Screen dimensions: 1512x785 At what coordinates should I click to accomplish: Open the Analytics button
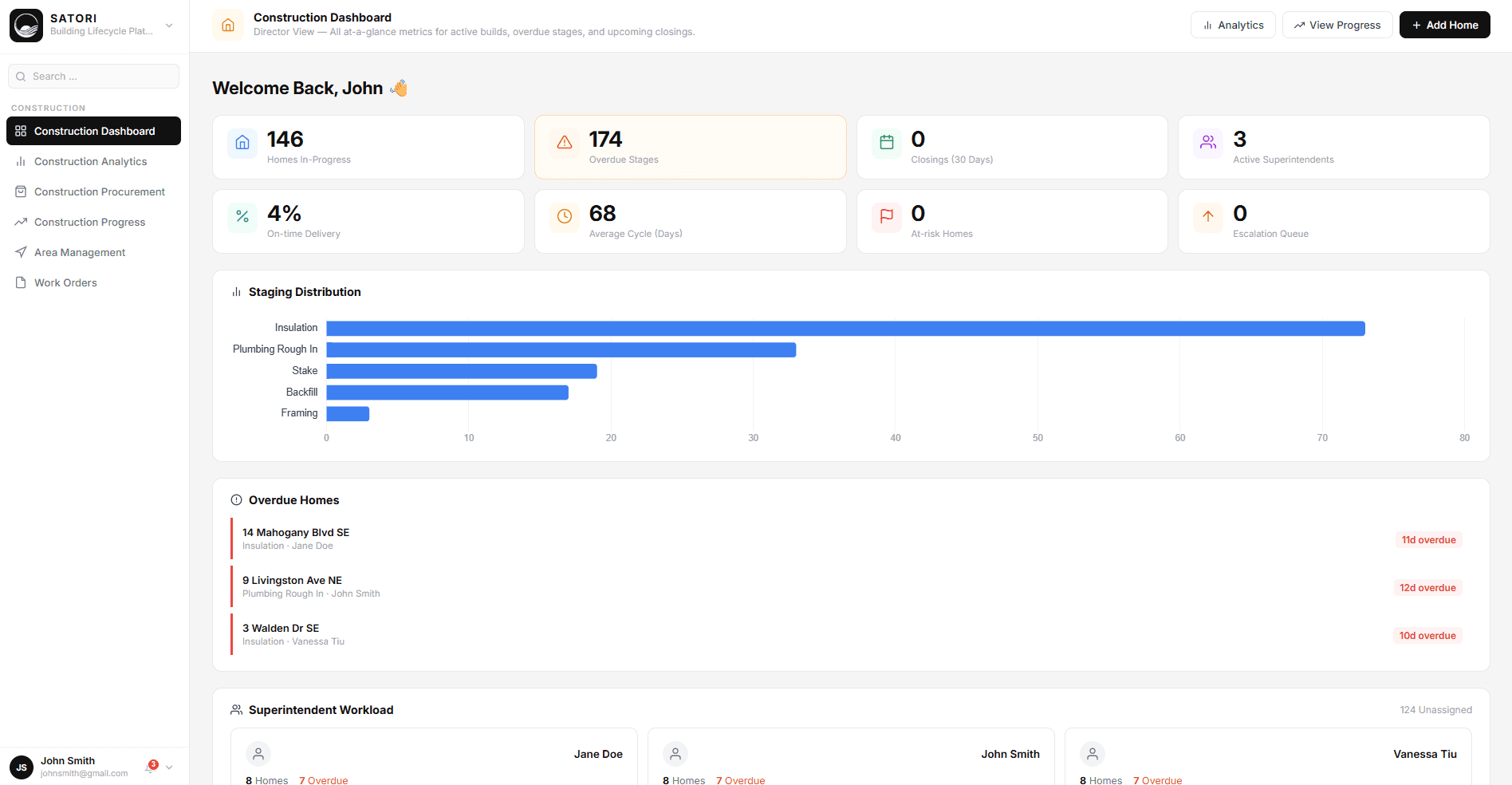(1233, 25)
